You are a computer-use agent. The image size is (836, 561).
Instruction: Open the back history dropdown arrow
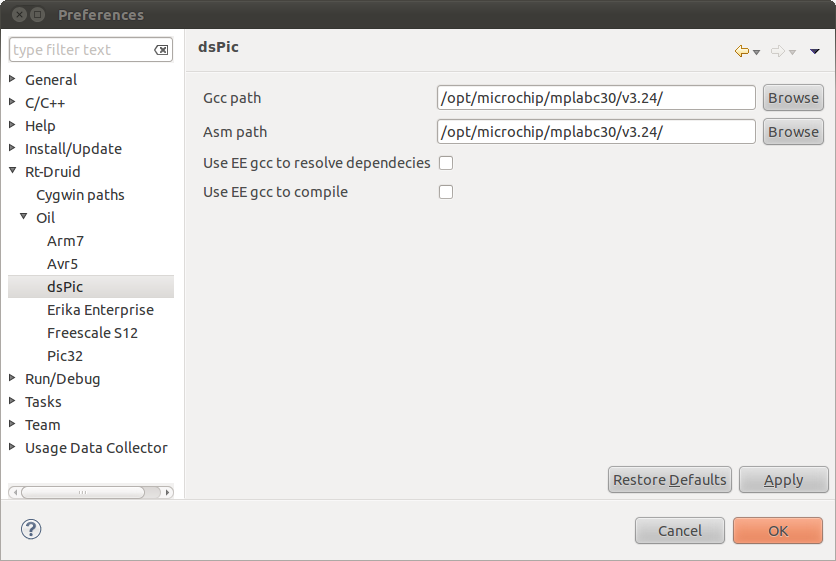[756, 52]
